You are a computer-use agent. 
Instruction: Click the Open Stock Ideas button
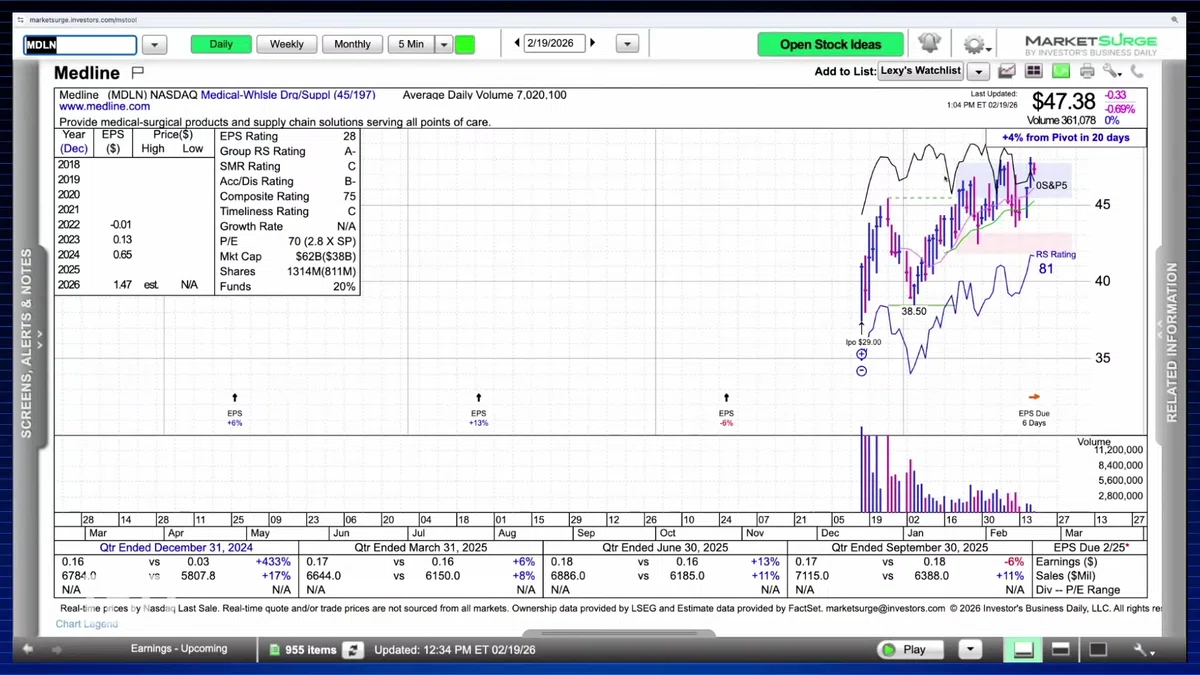(x=830, y=44)
